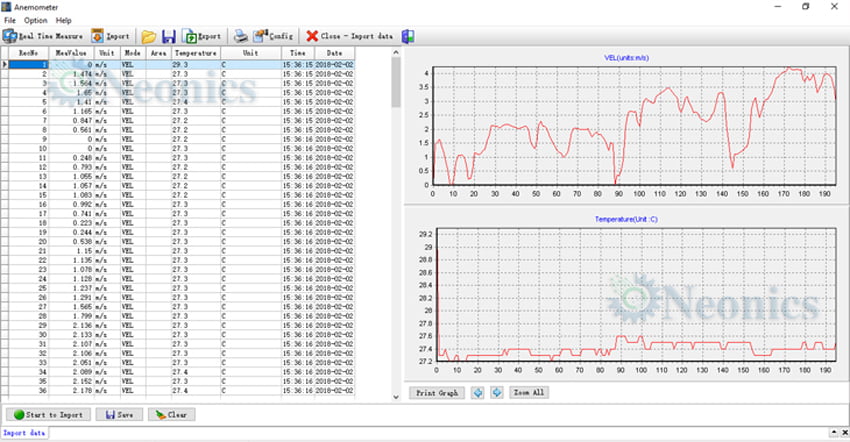The image size is (850, 442).
Task: Click the Save button at bottom
Action: click(x=119, y=414)
